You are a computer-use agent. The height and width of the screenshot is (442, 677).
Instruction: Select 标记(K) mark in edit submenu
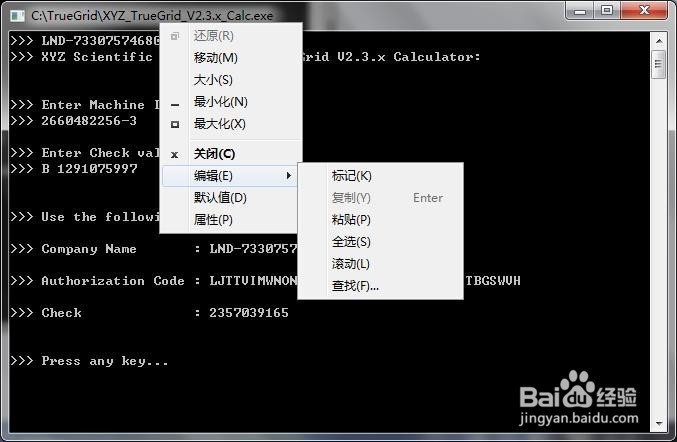[380, 176]
